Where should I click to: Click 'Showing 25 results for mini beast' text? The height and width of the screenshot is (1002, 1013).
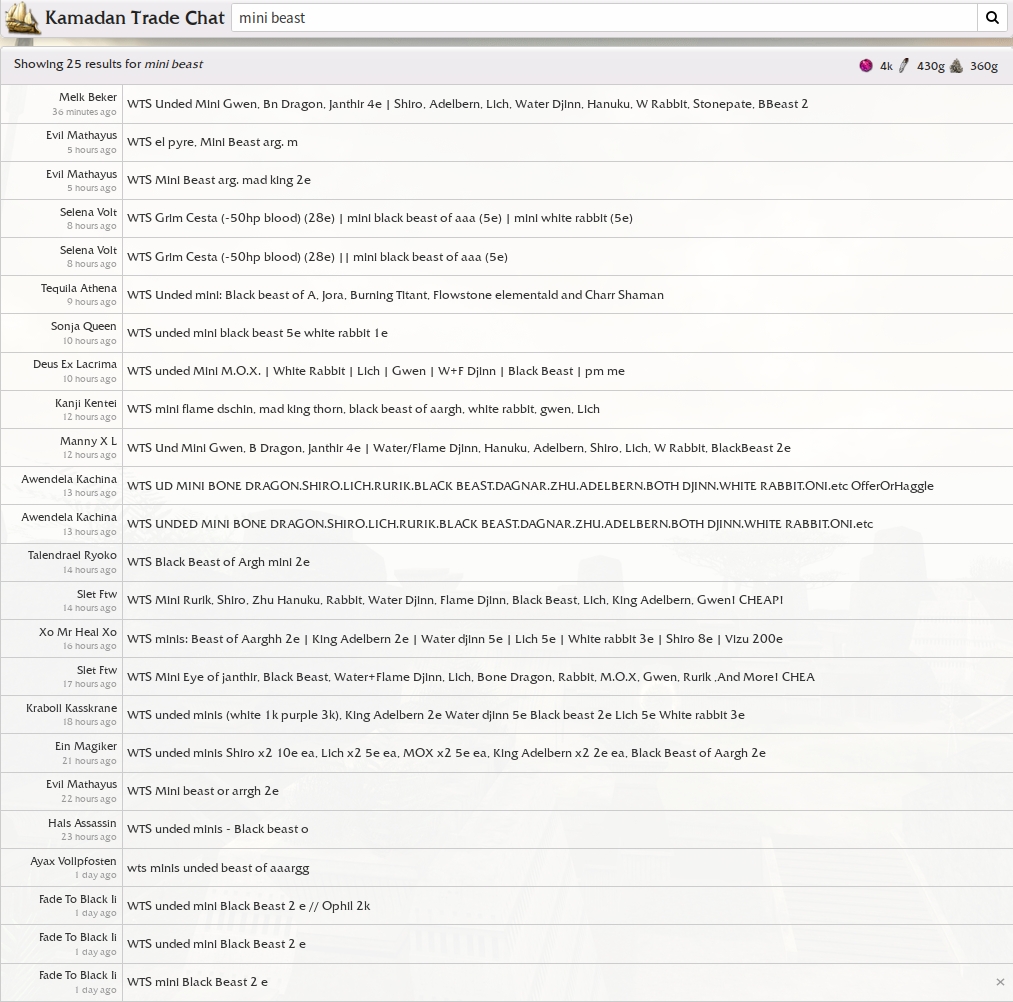click(x=109, y=64)
